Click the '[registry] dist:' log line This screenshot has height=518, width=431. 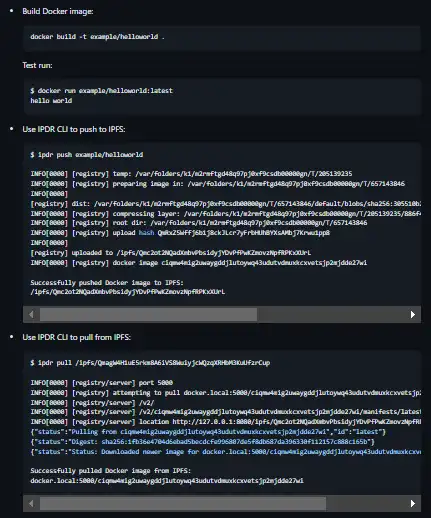(x=226, y=204)
